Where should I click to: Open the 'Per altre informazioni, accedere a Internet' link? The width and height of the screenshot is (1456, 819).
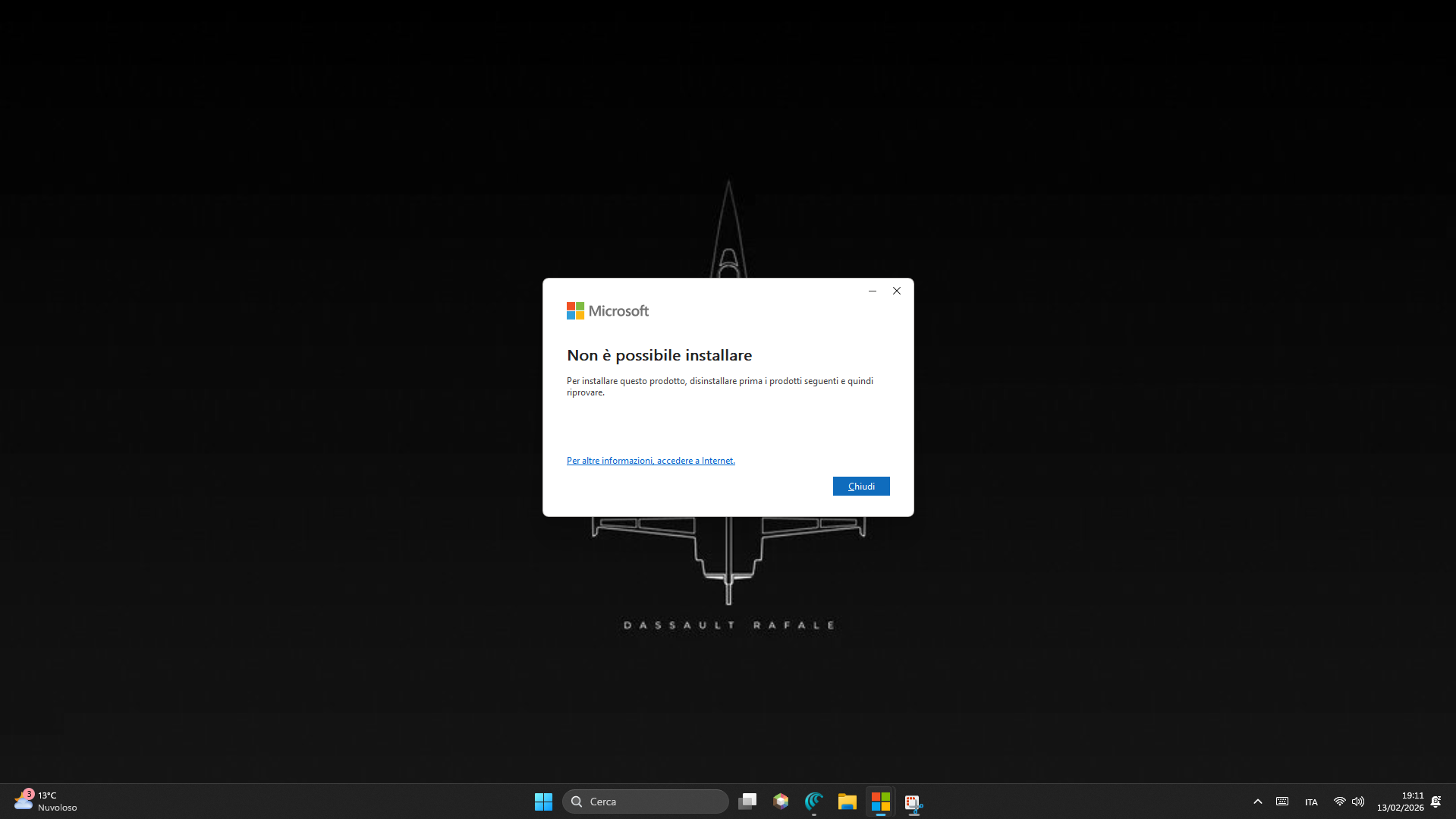coord(650,461)
